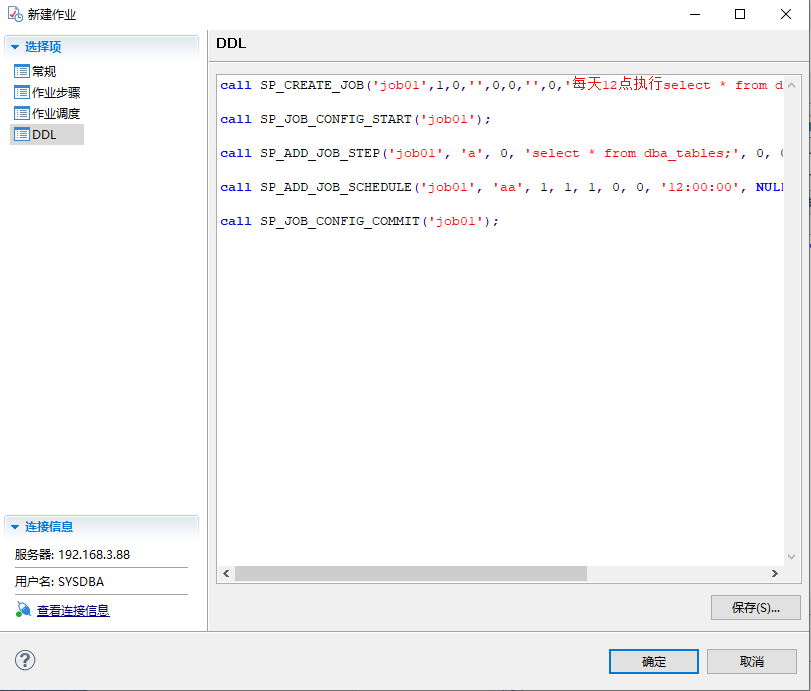The height and width of the screenshot is (691, 811).
Task: Collapse the 选择项 section
Action: click(x=15, y=47)
